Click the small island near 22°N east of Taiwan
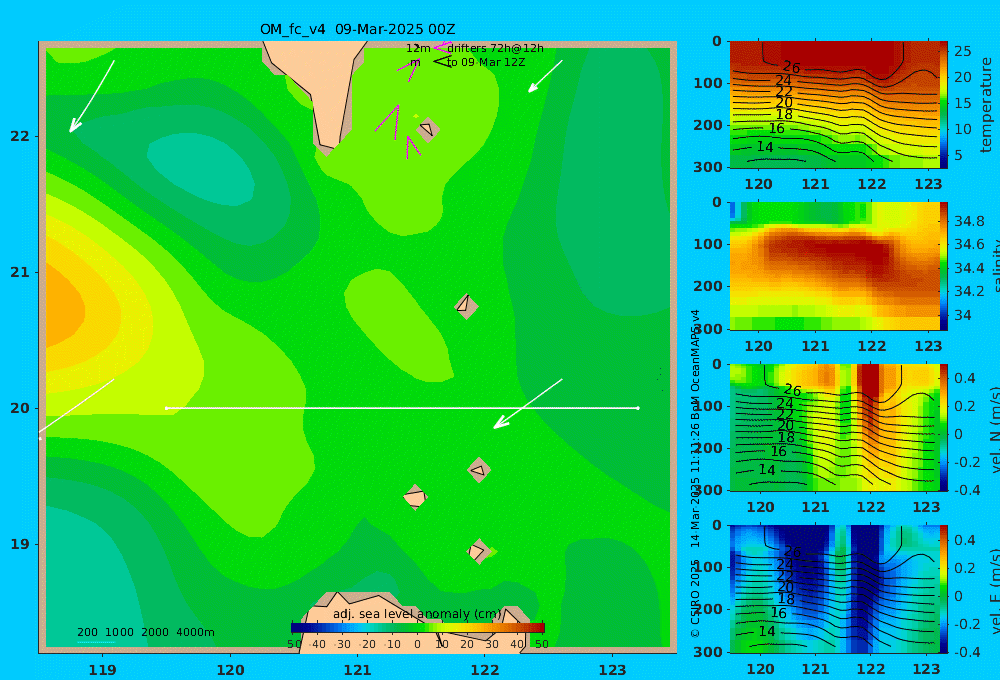1000x680 pixels. click(428, 129)
